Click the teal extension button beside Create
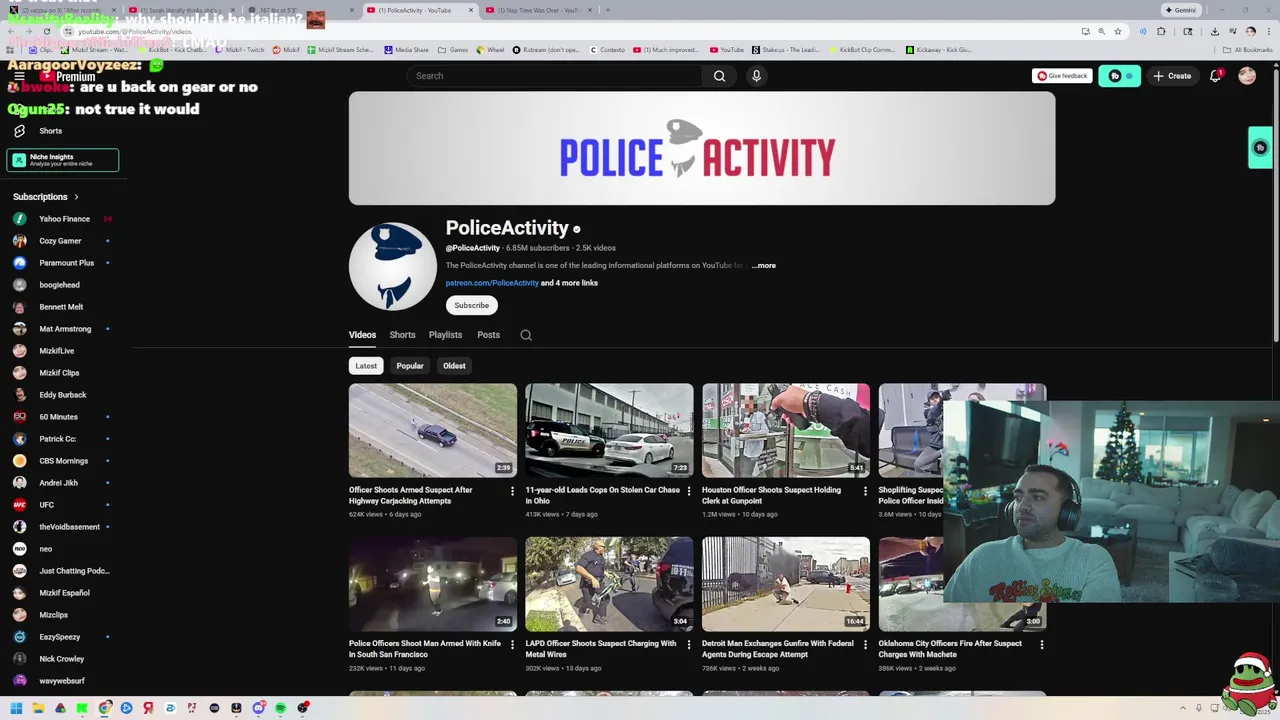The height and width of the screenshot is (720, 1280). click(x=1119, y=76)
